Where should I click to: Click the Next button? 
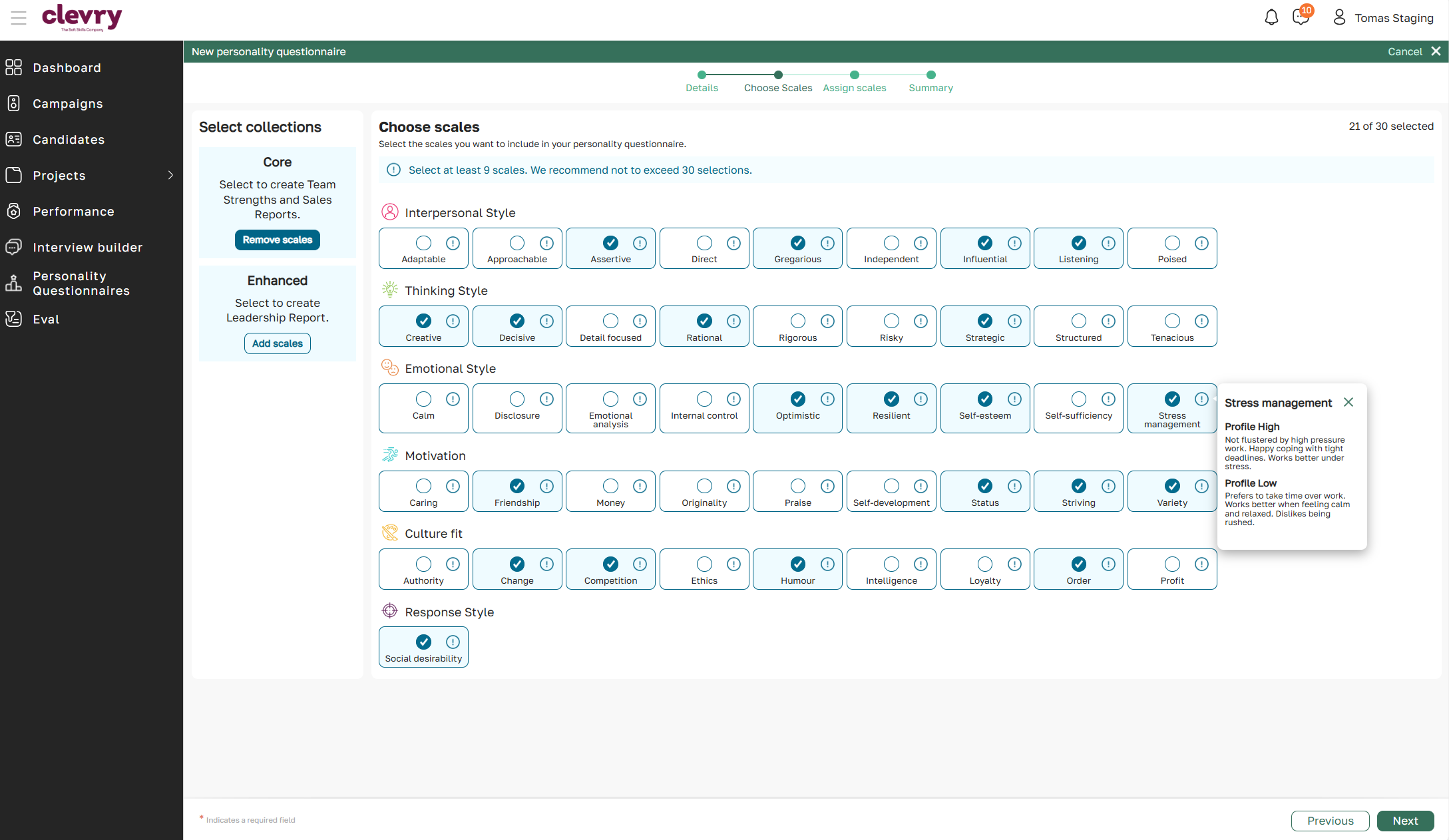click(1405, 821)
